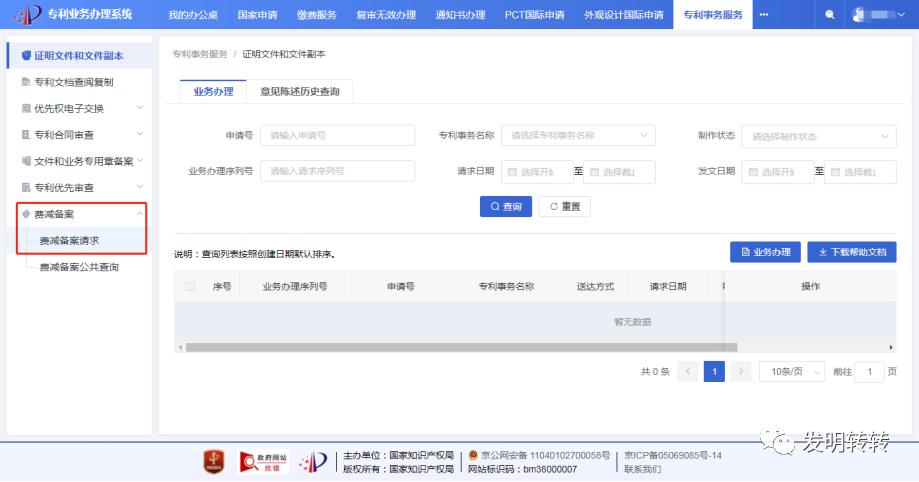Screen dimensions: 919x482
Task: Open the 专利事务名称 dropdown
Action: tap(578, 135)
